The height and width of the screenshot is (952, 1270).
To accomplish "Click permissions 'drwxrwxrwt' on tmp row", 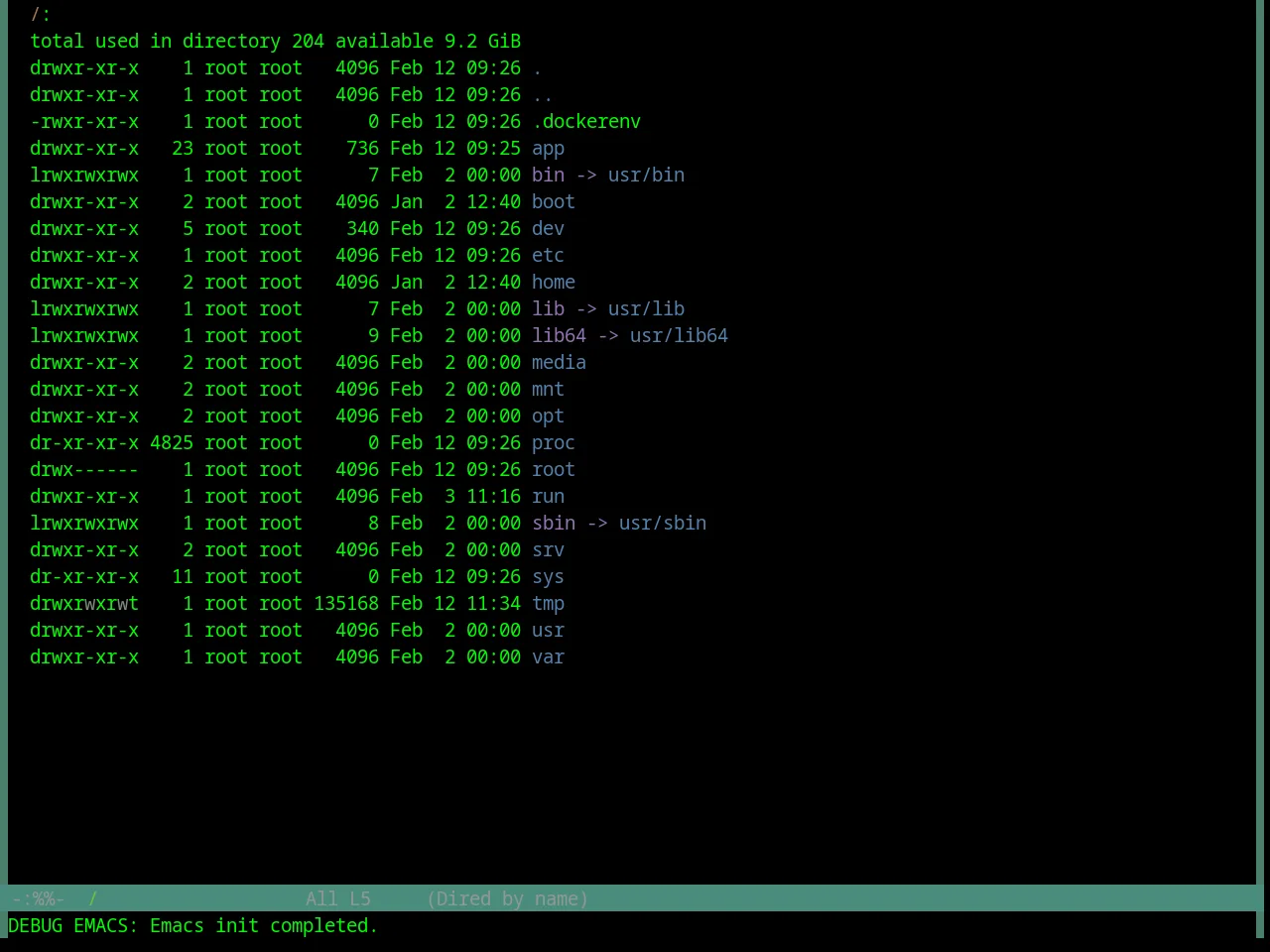I will [84, 604].
